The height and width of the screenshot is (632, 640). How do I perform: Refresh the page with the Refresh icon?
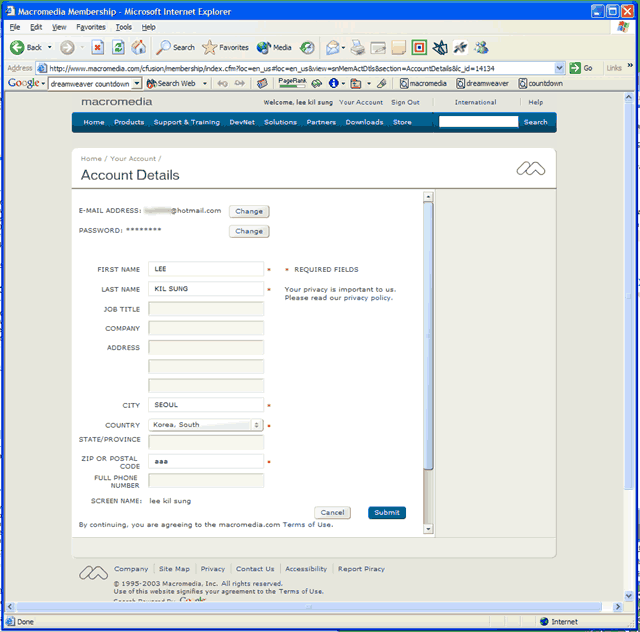[118, 47]
